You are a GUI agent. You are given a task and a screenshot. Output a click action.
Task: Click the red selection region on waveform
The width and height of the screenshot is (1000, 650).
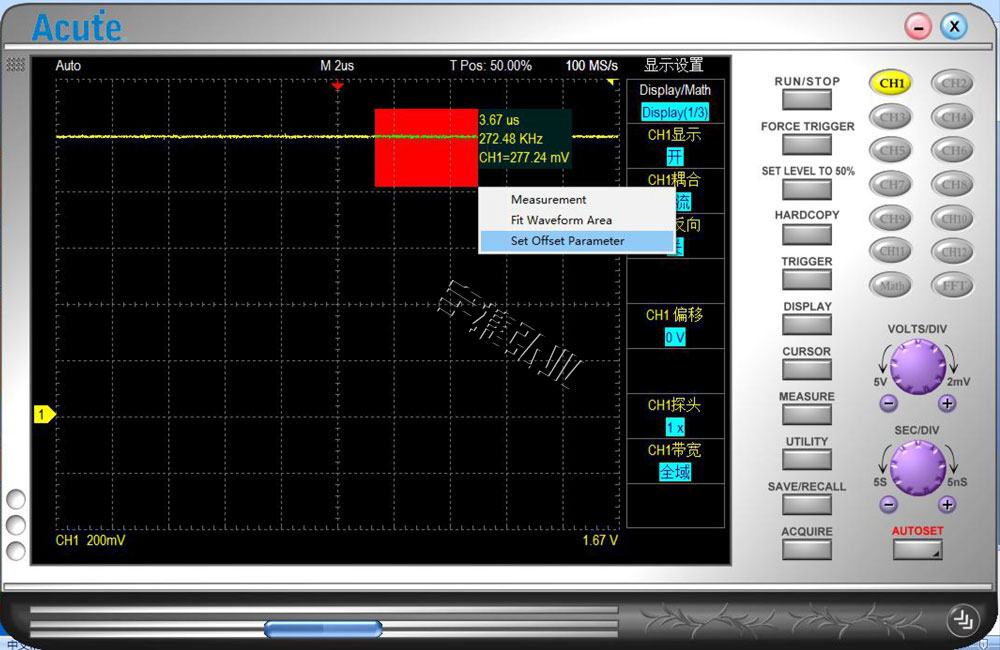click(426, 148)
